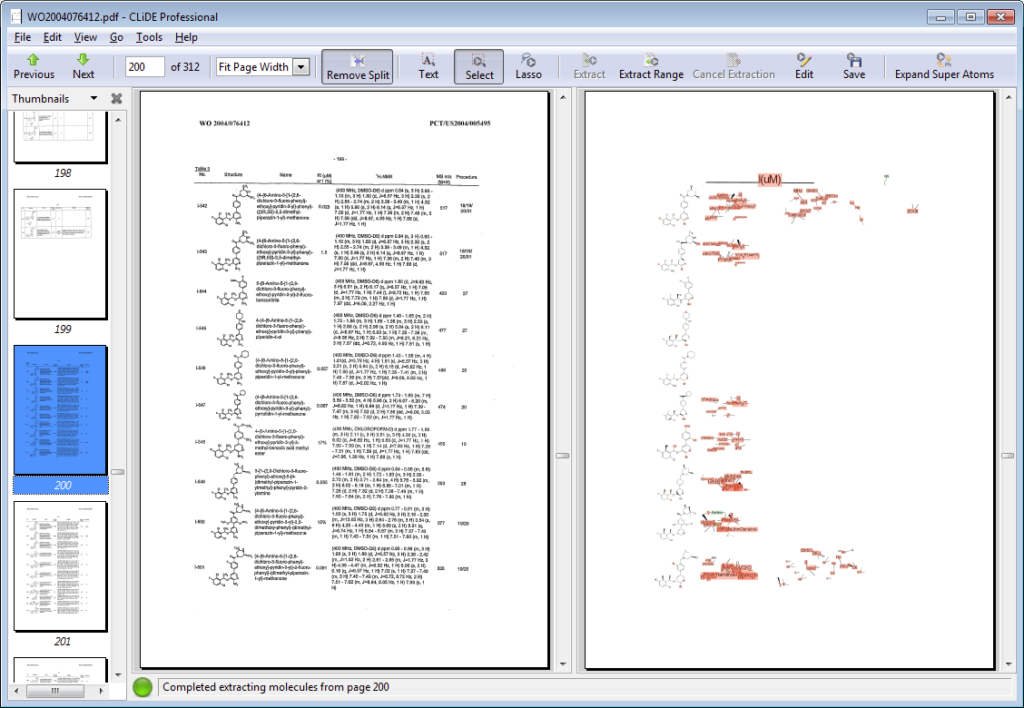This screenshot has height=708, width=1024.
Task: Click the green status indicator
Action: [144, 687]
